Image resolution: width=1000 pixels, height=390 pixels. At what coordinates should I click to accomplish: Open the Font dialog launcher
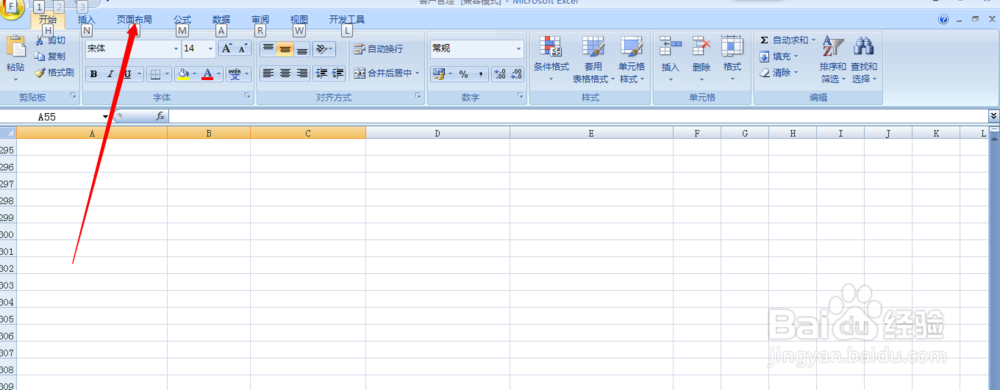click(247, 96)
